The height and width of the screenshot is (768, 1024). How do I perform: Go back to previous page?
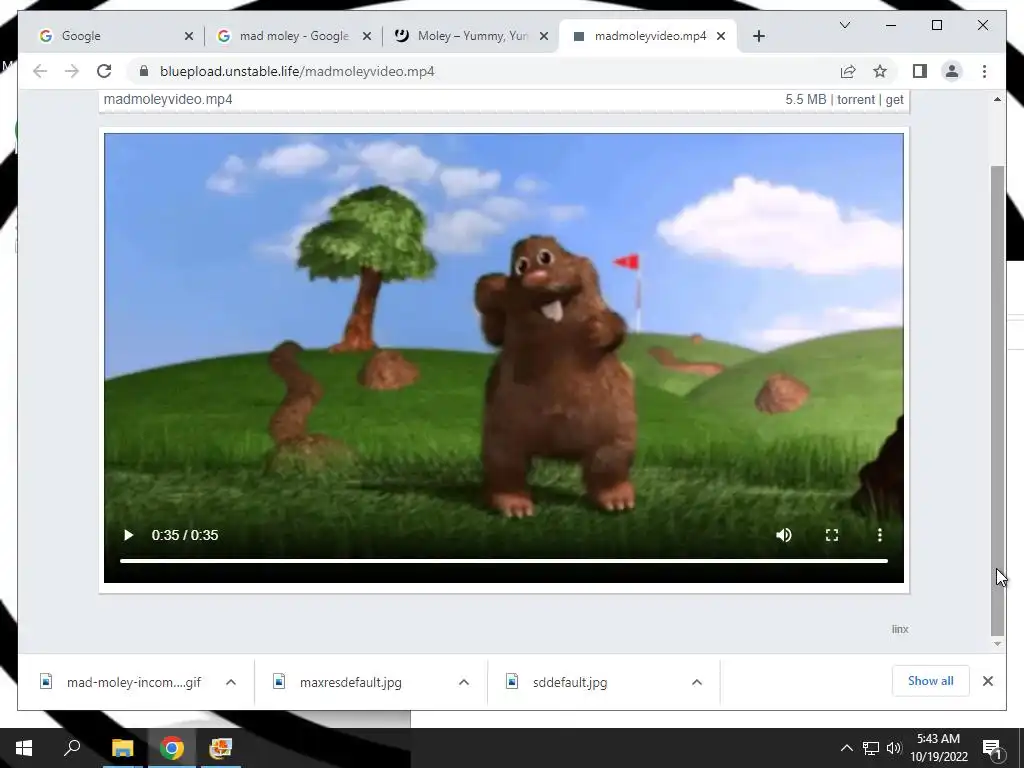[40, 71]
